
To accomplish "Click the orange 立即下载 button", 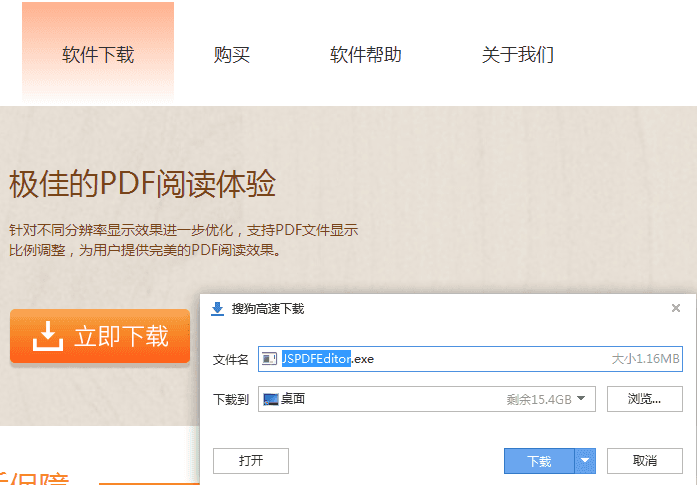I will (x=100, y=336).
